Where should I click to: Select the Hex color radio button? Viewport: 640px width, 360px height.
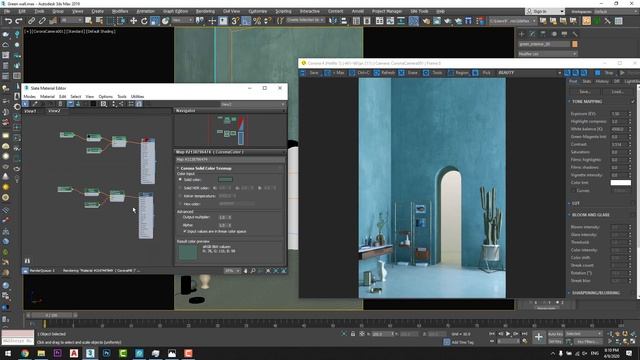tap(180, 204)
